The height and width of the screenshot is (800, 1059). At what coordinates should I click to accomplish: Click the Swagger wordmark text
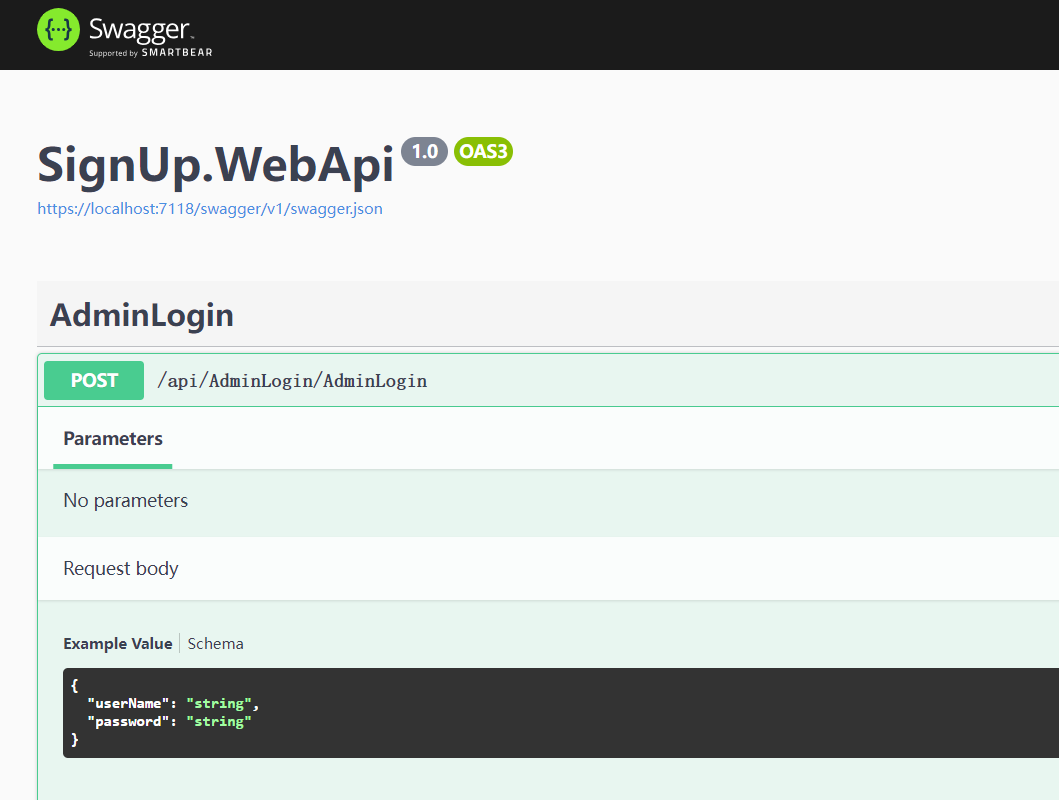[139, 27]
